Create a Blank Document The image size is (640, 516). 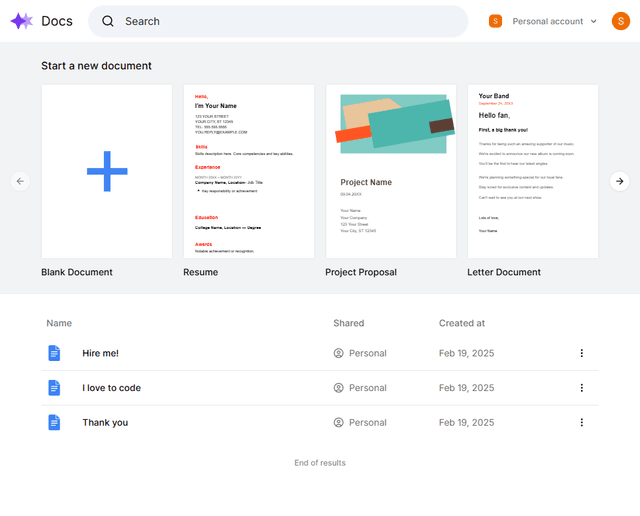click(x=107, y=171)
